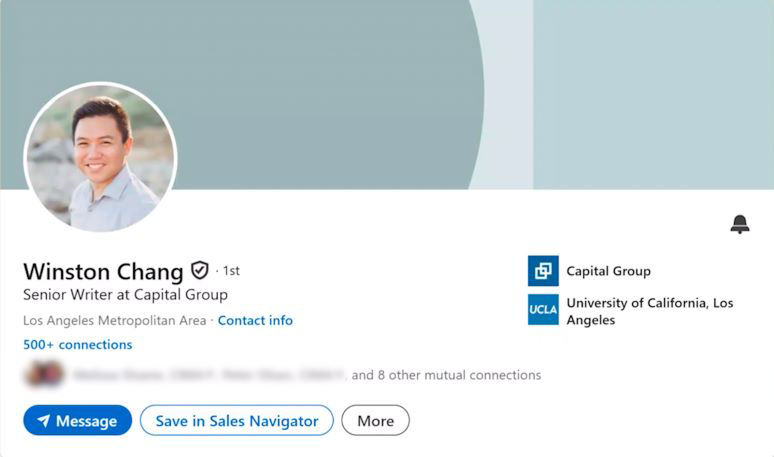
Task: Click the Los Angeles Metropolitan Area location text
Action: click(114, 321)
